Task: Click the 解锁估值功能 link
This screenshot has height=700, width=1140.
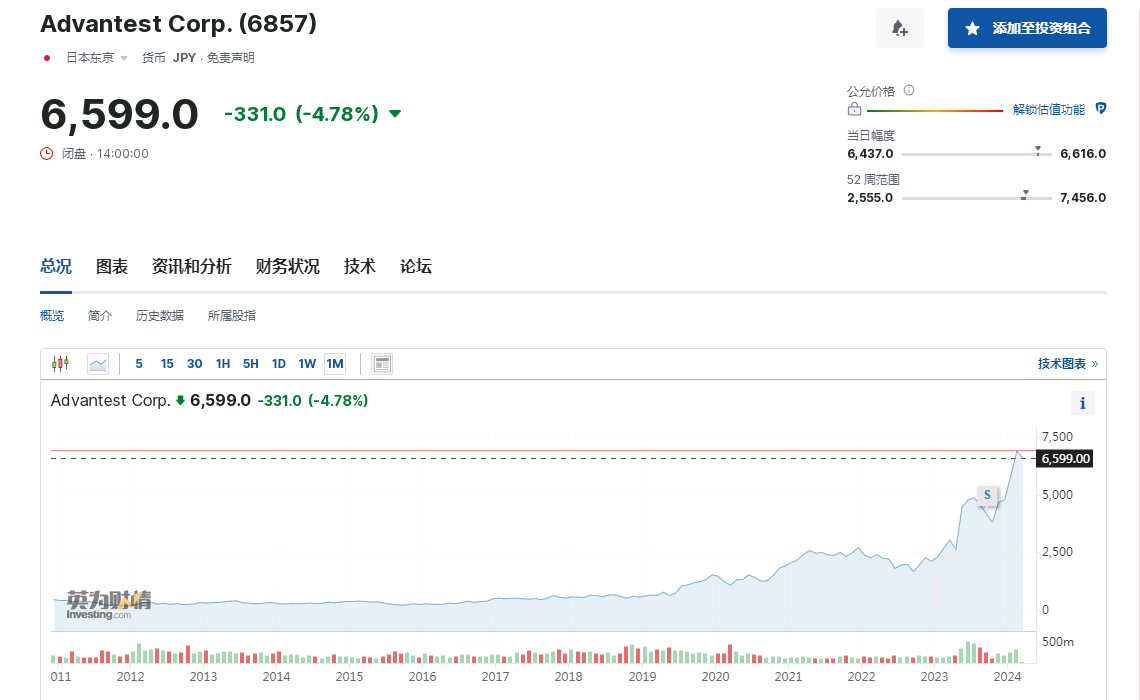Action: (1048, 110)
